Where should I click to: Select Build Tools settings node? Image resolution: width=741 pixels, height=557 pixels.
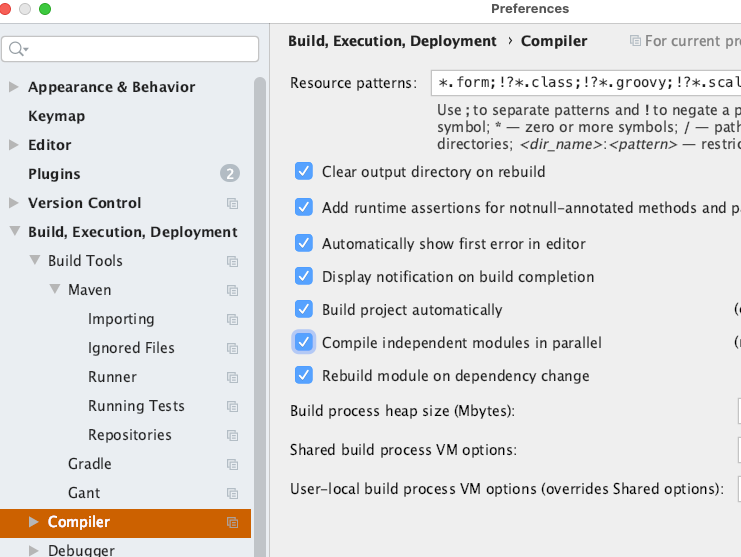click(86, 261)
